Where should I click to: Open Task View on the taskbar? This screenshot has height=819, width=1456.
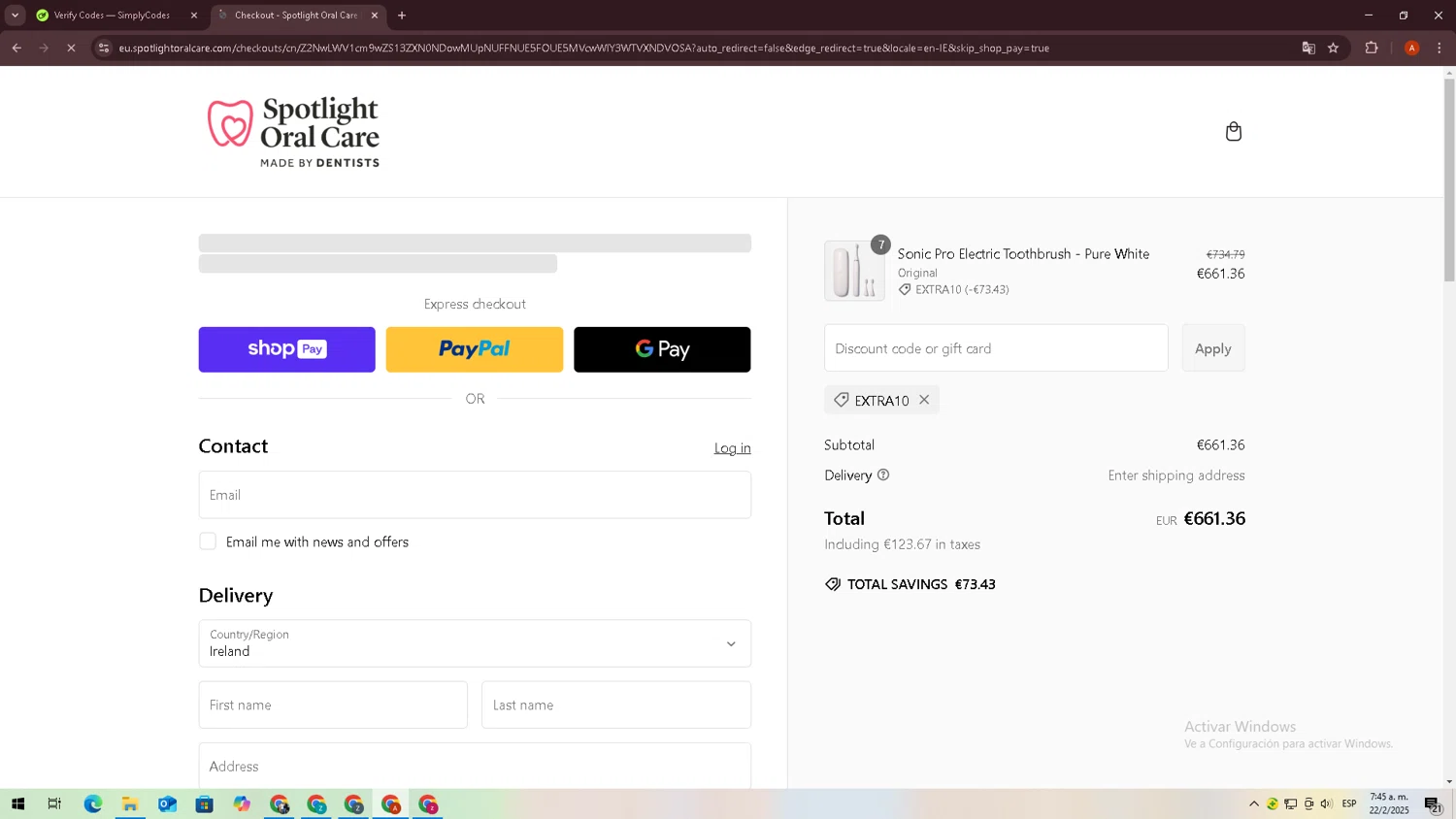click(x=54, y=803)
